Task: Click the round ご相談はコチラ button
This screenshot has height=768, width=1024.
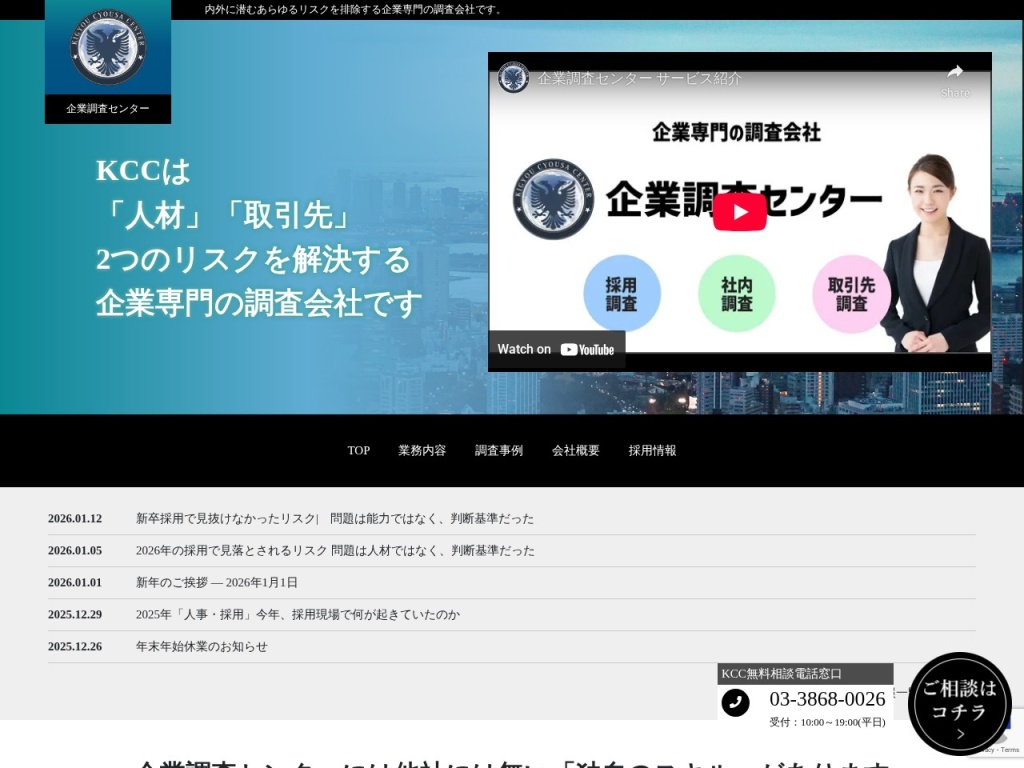Action: [x=959, y=703]
